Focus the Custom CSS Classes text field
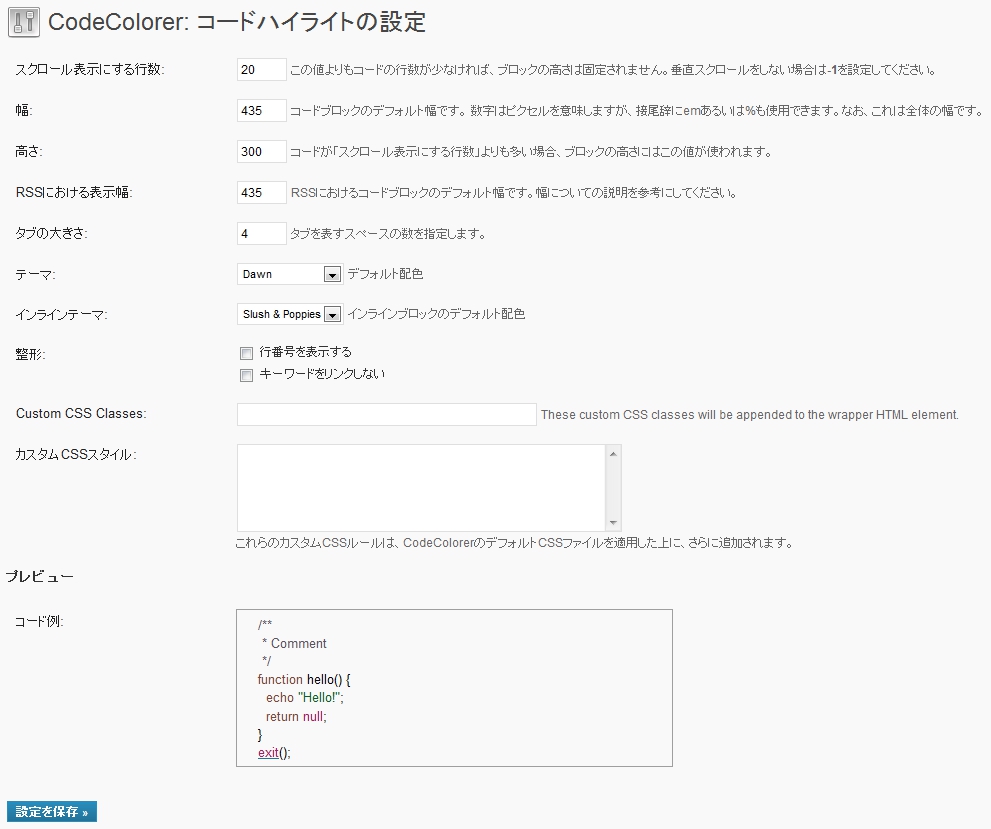 (387, 414)
